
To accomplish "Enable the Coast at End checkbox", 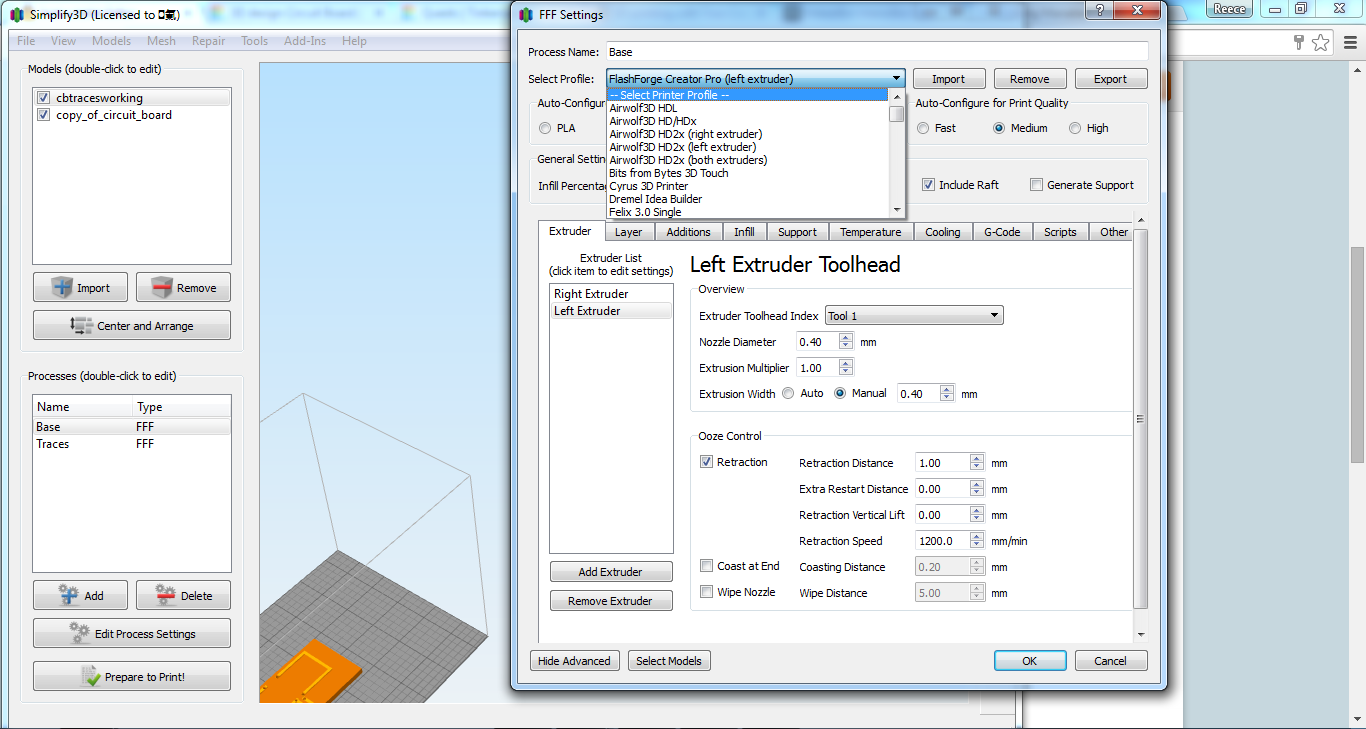I will tap(707, 566).
